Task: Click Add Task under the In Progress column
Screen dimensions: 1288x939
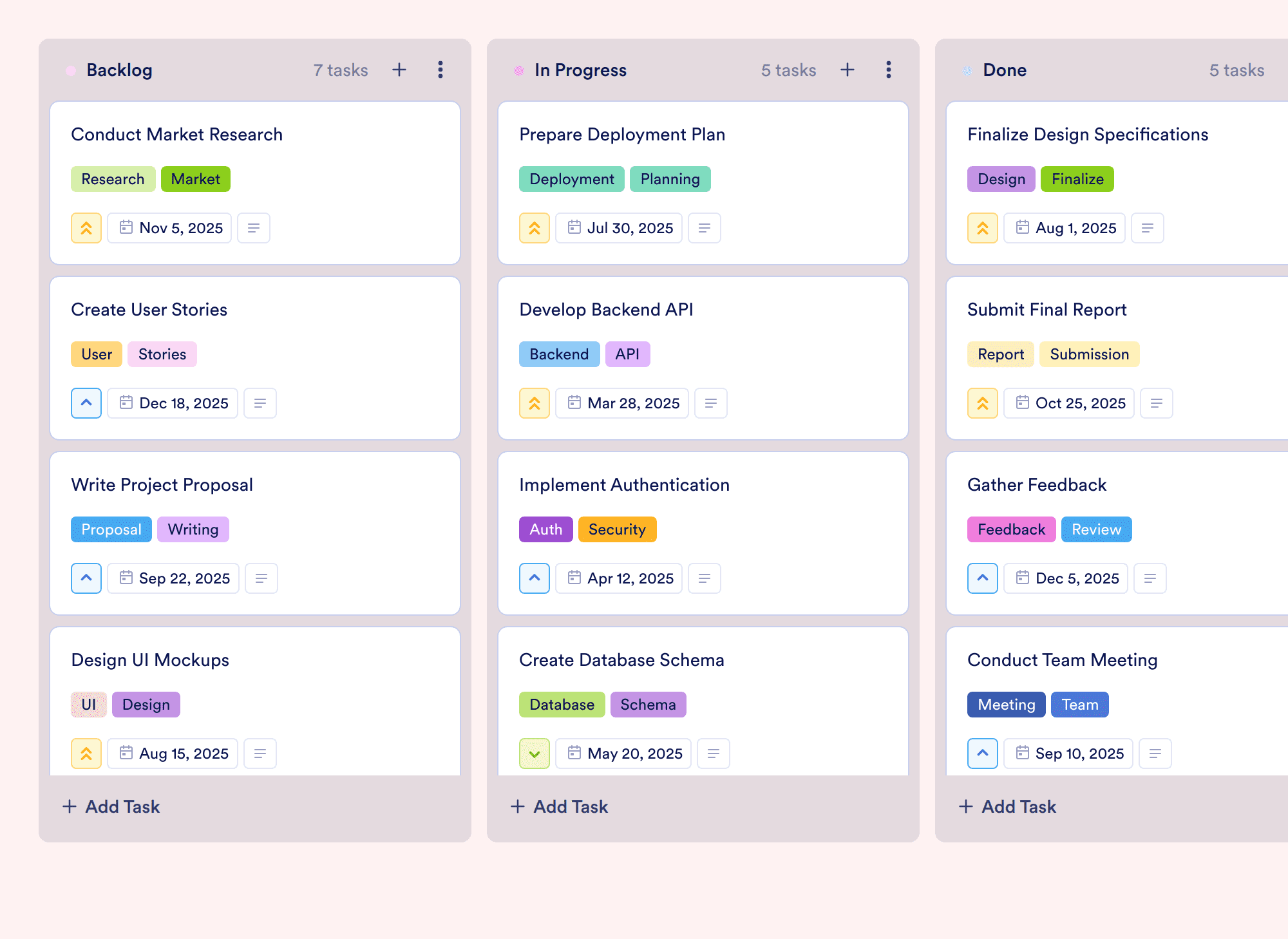Action: click(559, 806)
